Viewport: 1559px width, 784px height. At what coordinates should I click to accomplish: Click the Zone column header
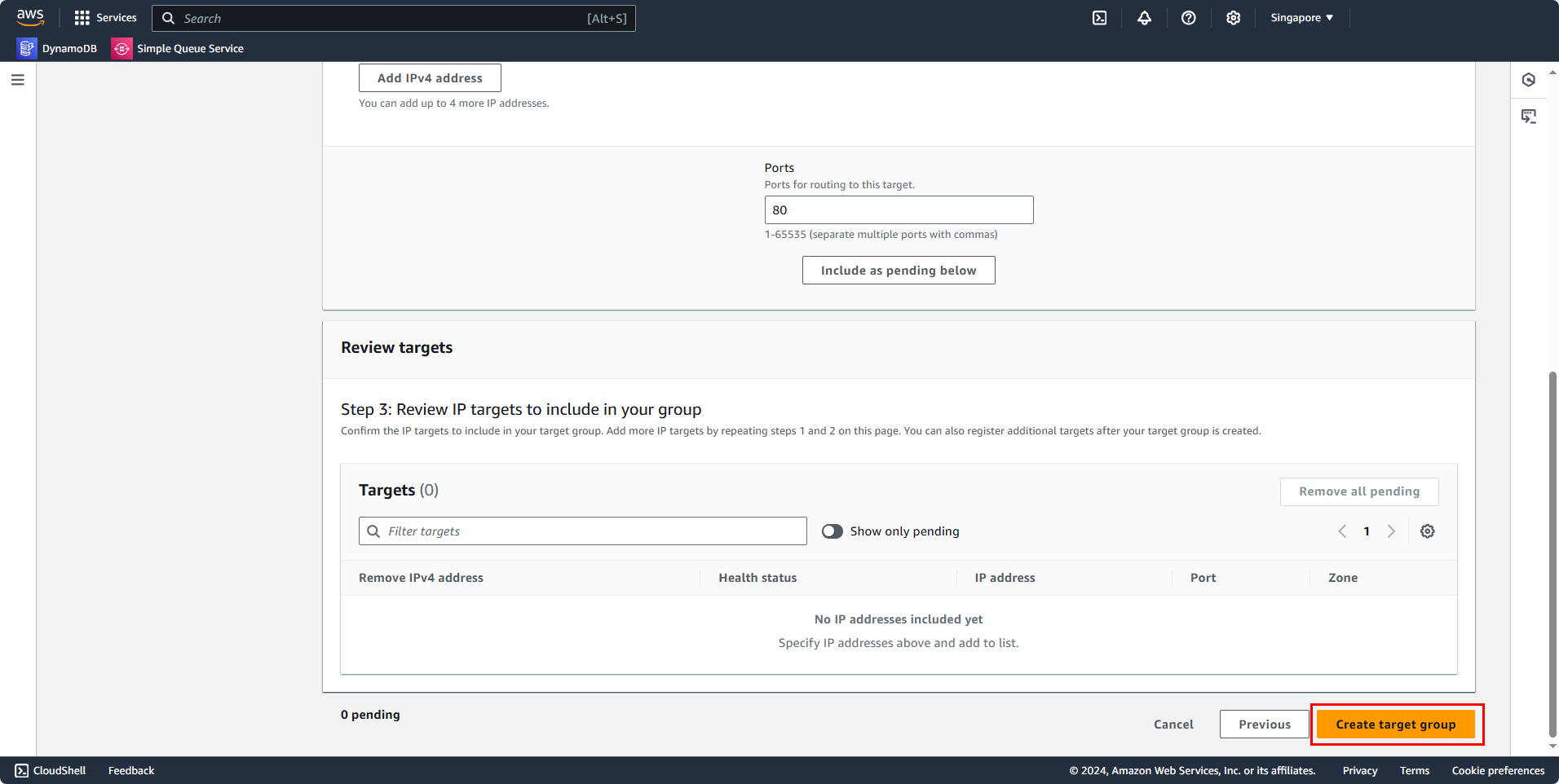click(x=1343, y=578)
